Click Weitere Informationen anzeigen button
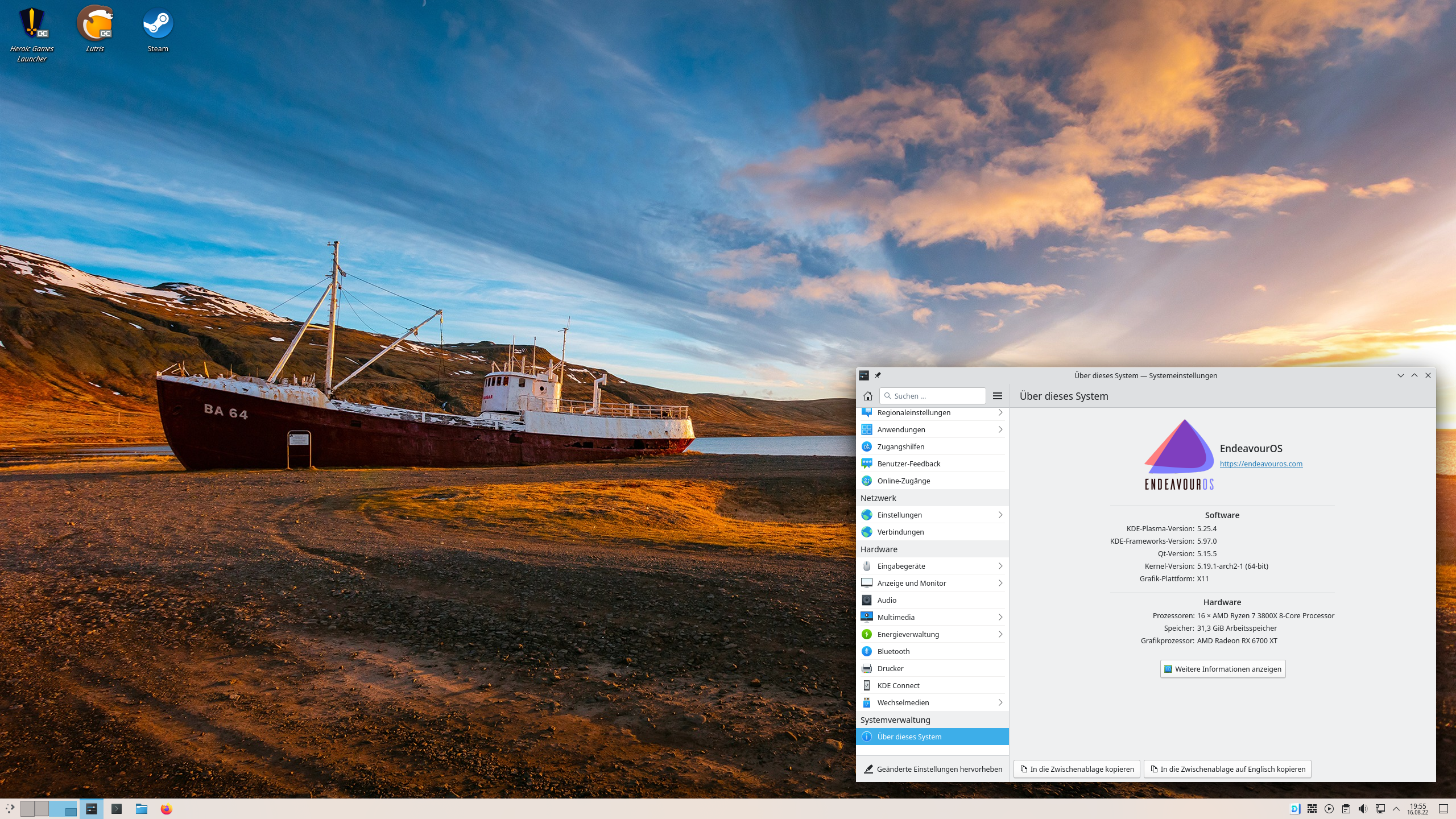The height and width of the screenshot is (819, 1456). (1222, 669)
